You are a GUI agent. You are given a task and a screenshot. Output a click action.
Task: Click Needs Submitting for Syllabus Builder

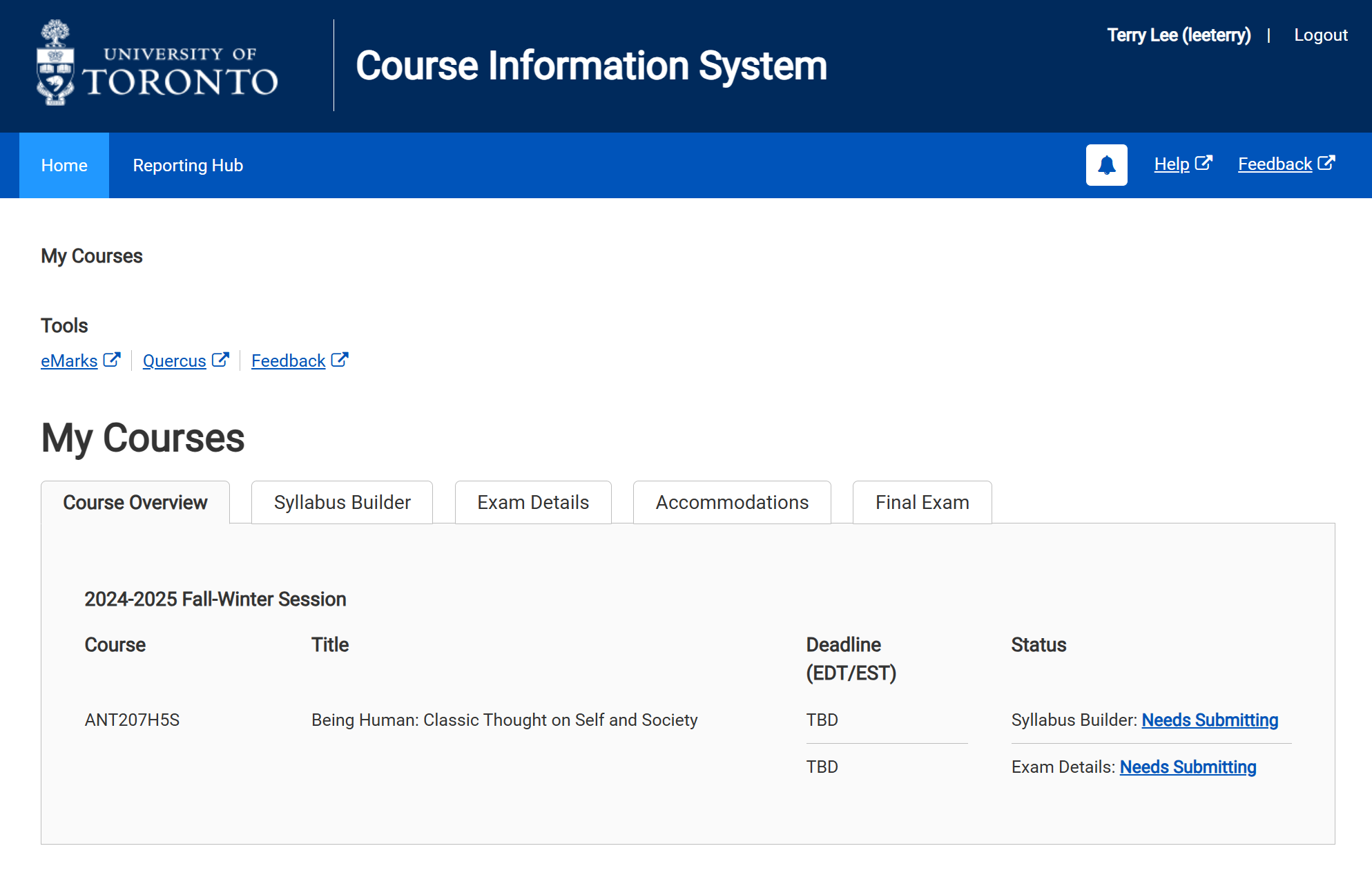tap(1210, 720)
